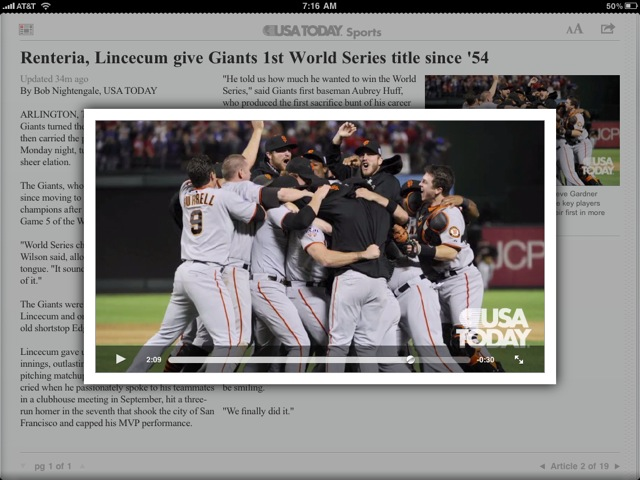Viewport: 640px width, 480px height.
Task: Click the video progress scrubber knob
Action: pyautogui.click(x=411, y=360)
